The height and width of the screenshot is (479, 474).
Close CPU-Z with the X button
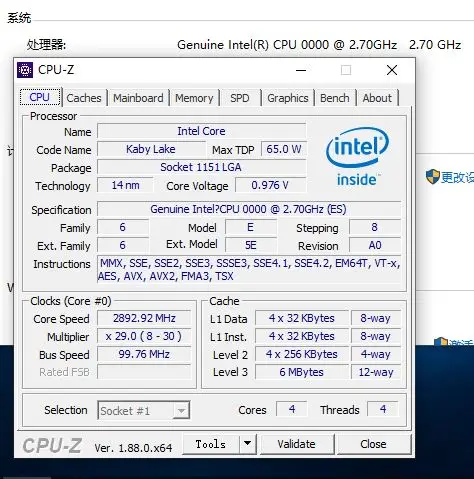pos(392,70)
